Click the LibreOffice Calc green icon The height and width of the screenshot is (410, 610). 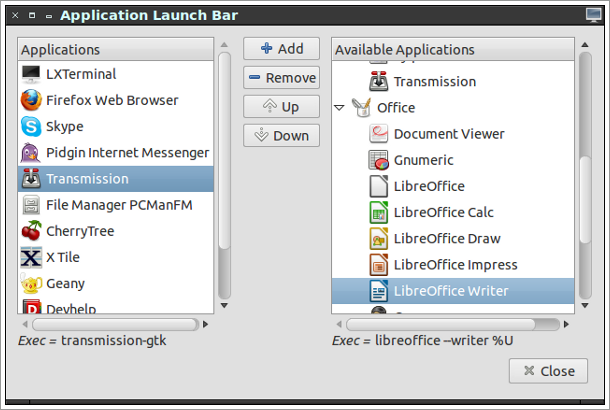[379, 212]
